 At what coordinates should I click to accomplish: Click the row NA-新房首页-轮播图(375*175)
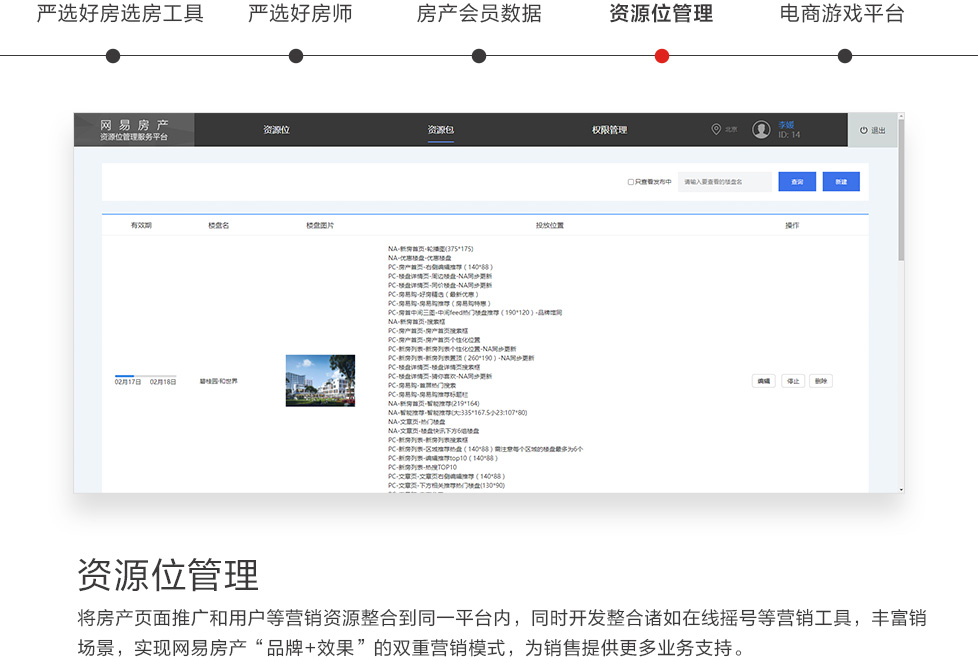click(x=431, y=249)
